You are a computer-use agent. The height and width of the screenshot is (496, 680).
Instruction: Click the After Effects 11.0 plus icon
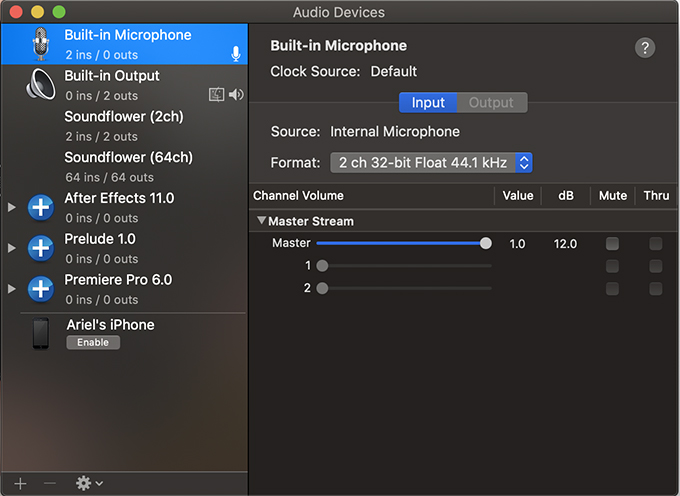[41, 207]
